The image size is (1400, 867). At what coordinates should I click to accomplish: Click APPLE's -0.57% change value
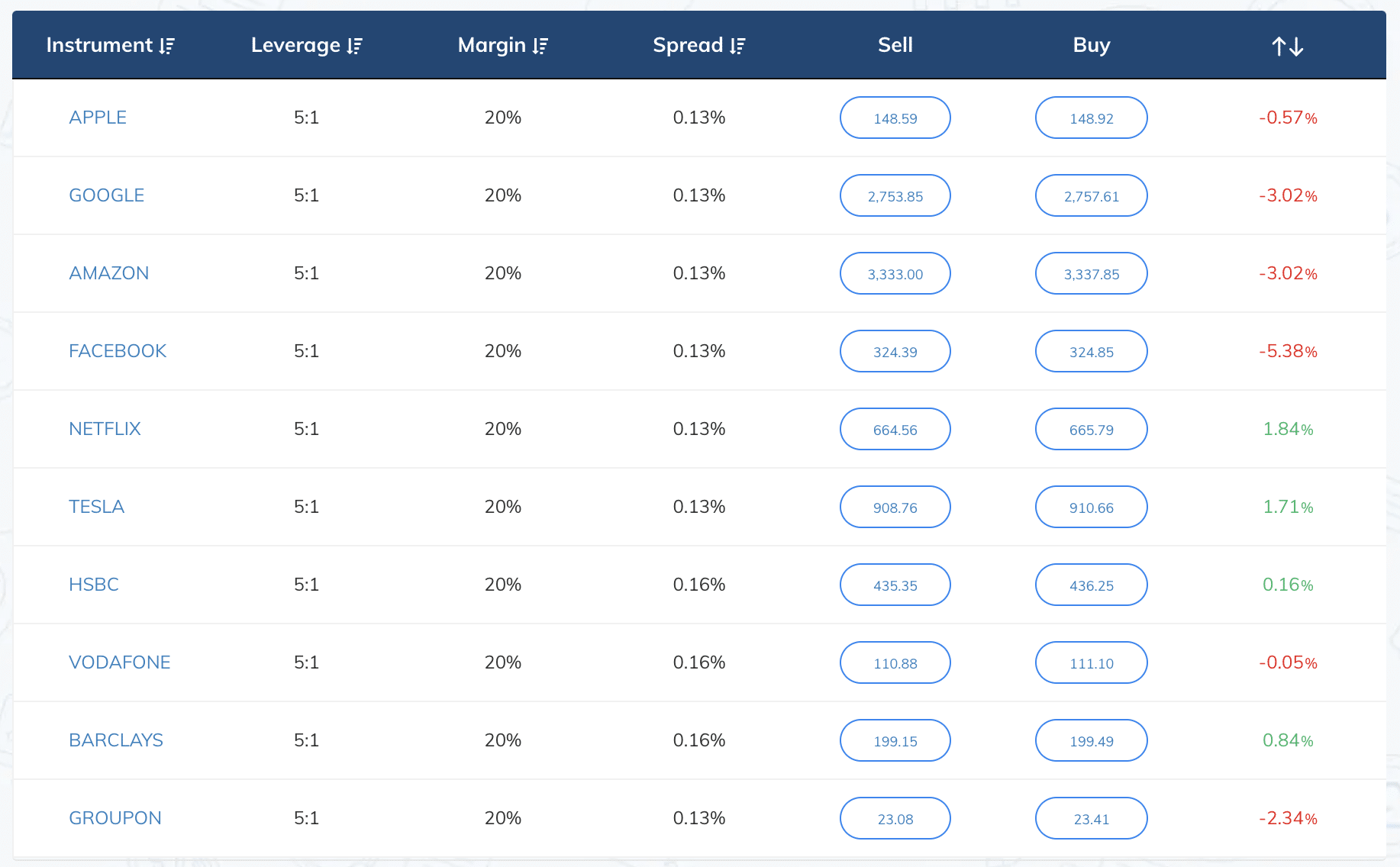point(1288,118)
